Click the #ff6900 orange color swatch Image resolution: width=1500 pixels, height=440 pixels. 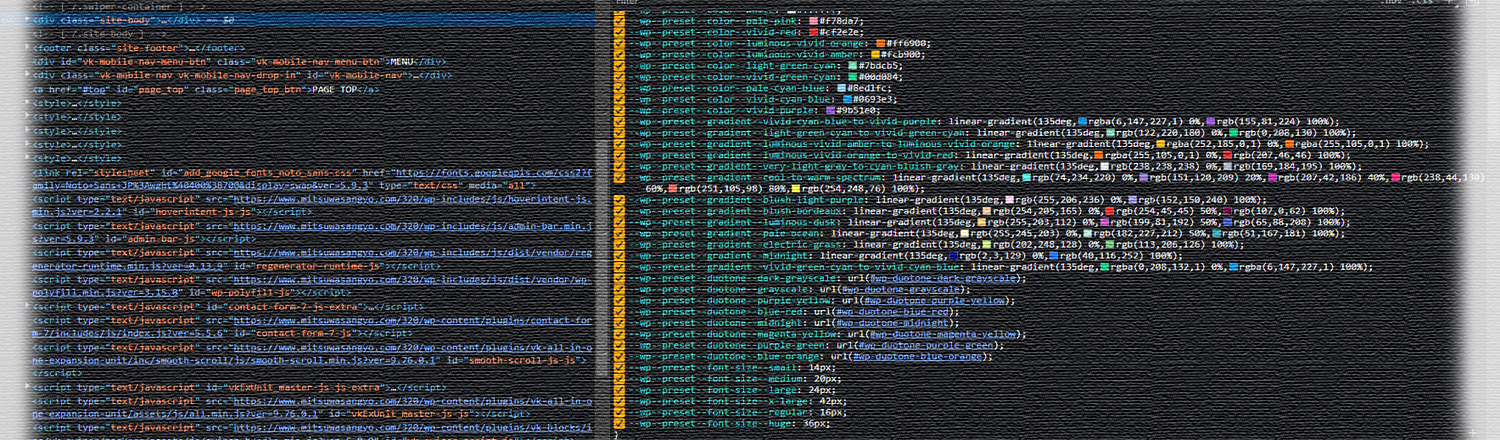[880, 43]
